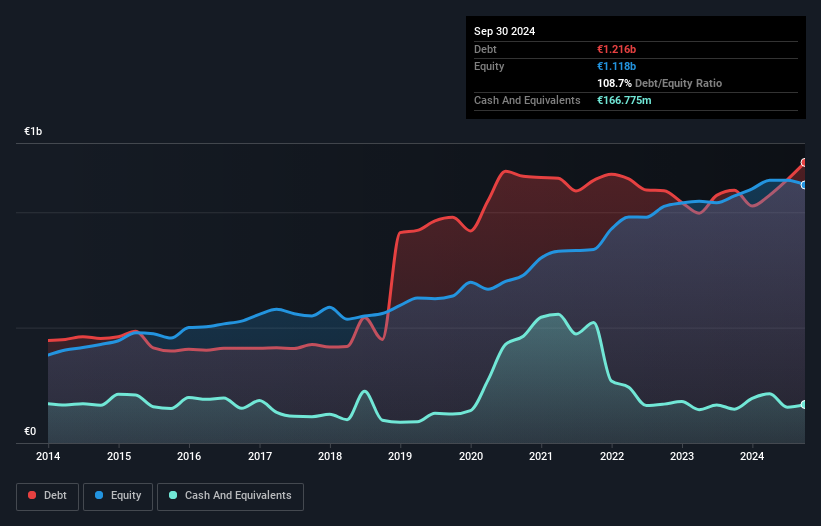Click the €1.216b Debt value in tooltip
Image resolution: width=821 pixels, height=526 pixels.
(x=616, y=49)
